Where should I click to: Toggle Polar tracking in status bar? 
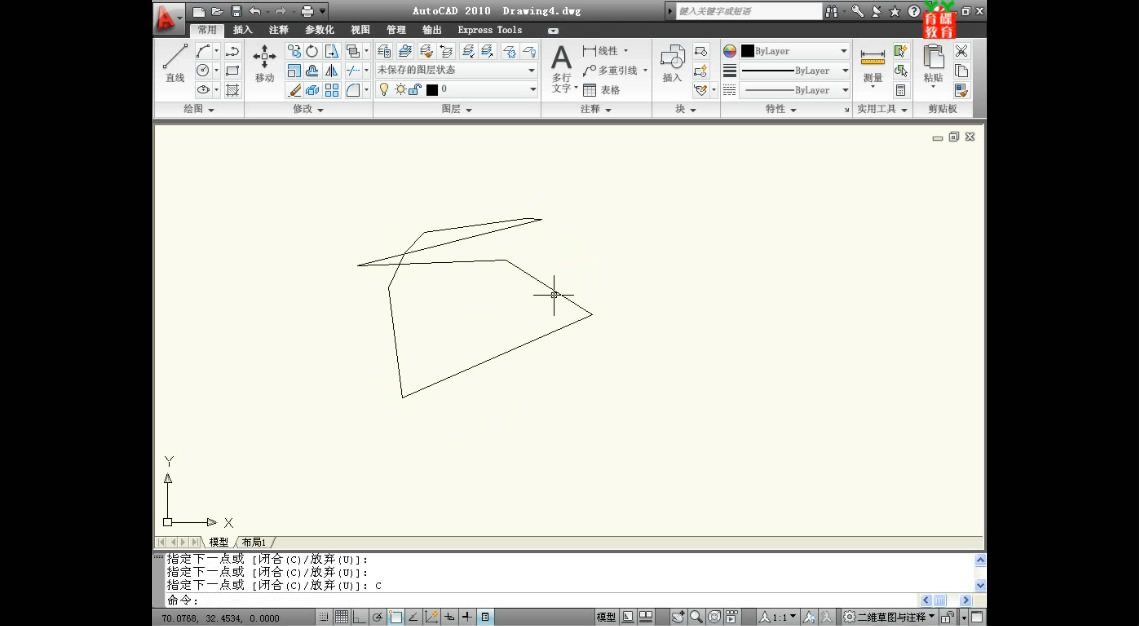pos(377,617)
